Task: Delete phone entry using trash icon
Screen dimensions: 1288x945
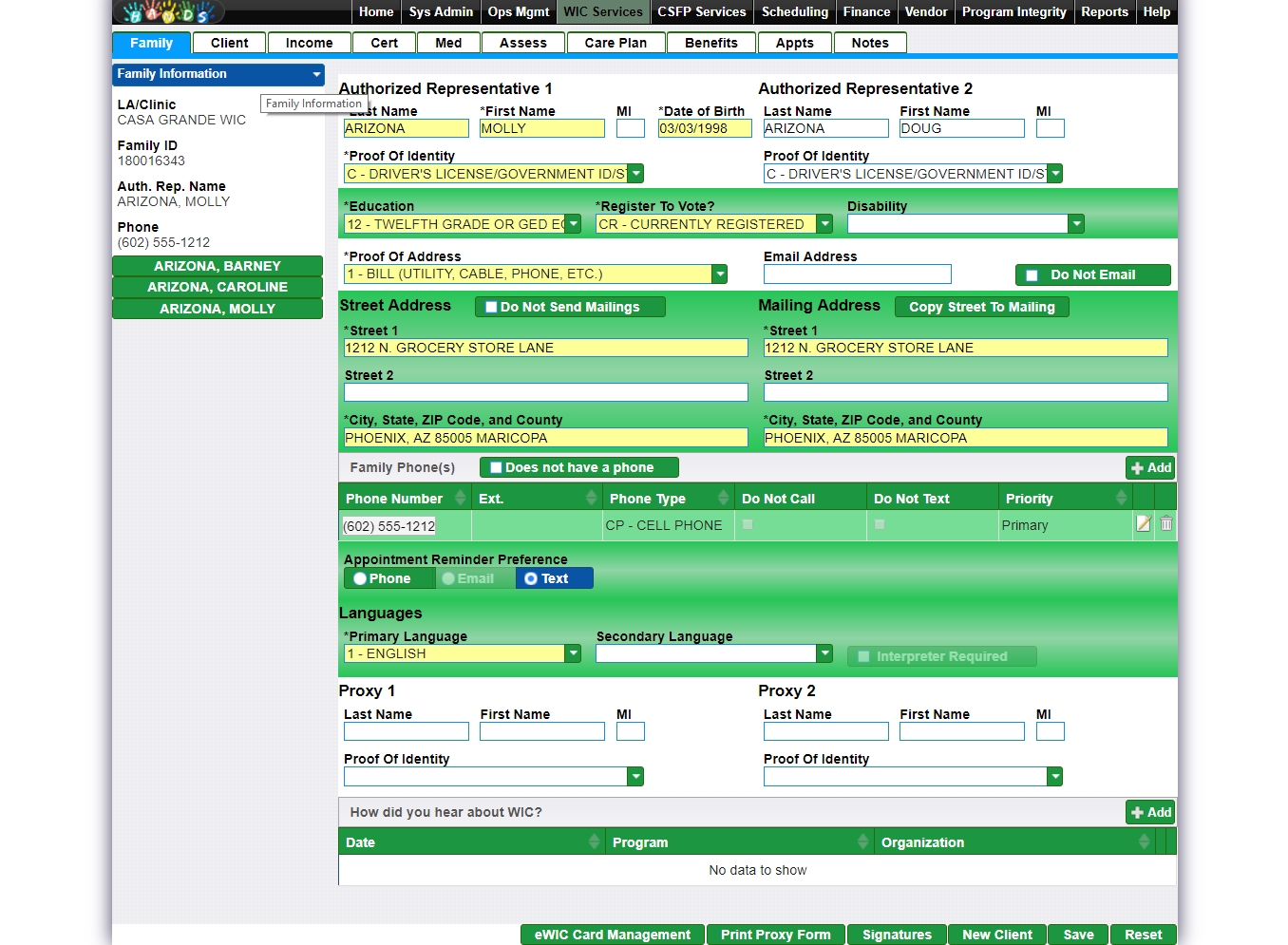Action: point(1166,523)
